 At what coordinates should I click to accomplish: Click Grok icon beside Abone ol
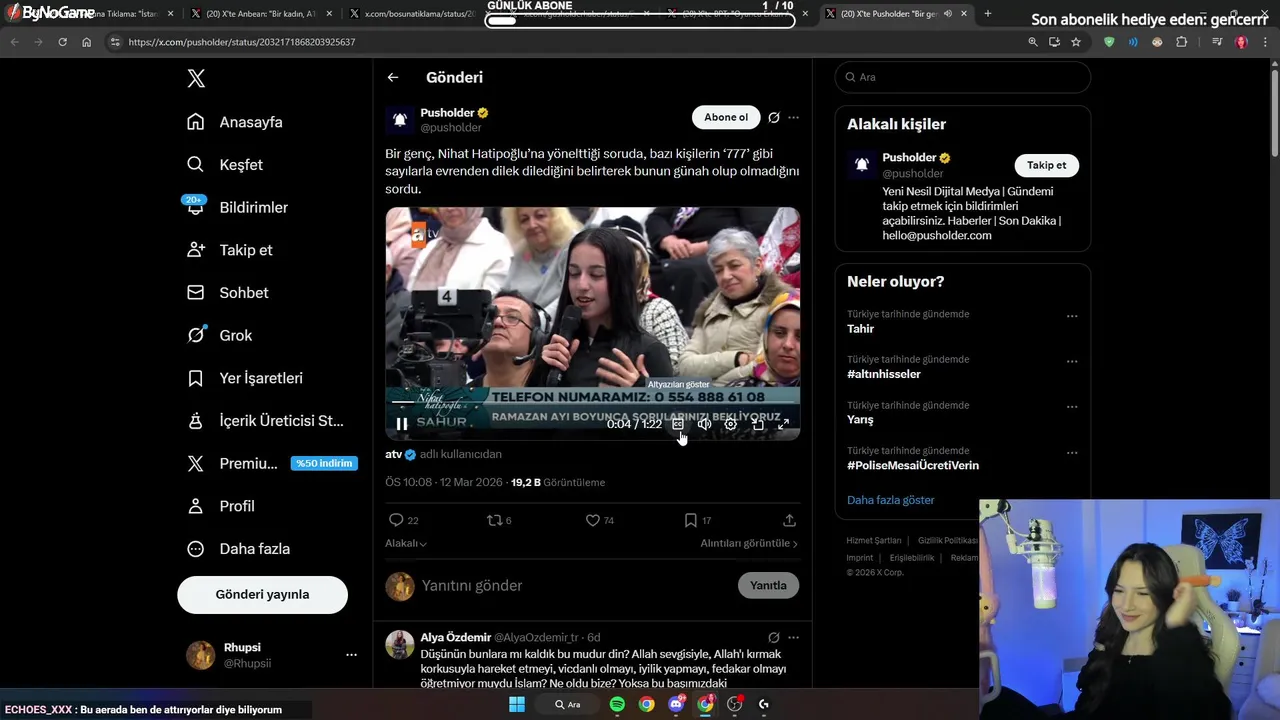point(774,118)
